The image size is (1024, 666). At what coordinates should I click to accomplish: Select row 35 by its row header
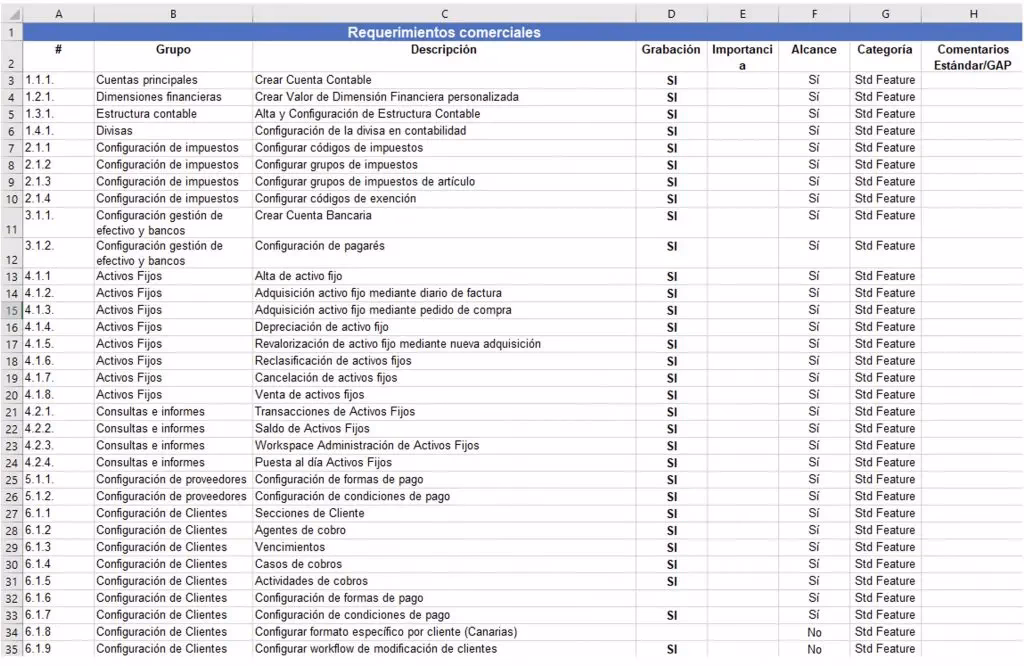pyautogui.click(x=11, y=649)
